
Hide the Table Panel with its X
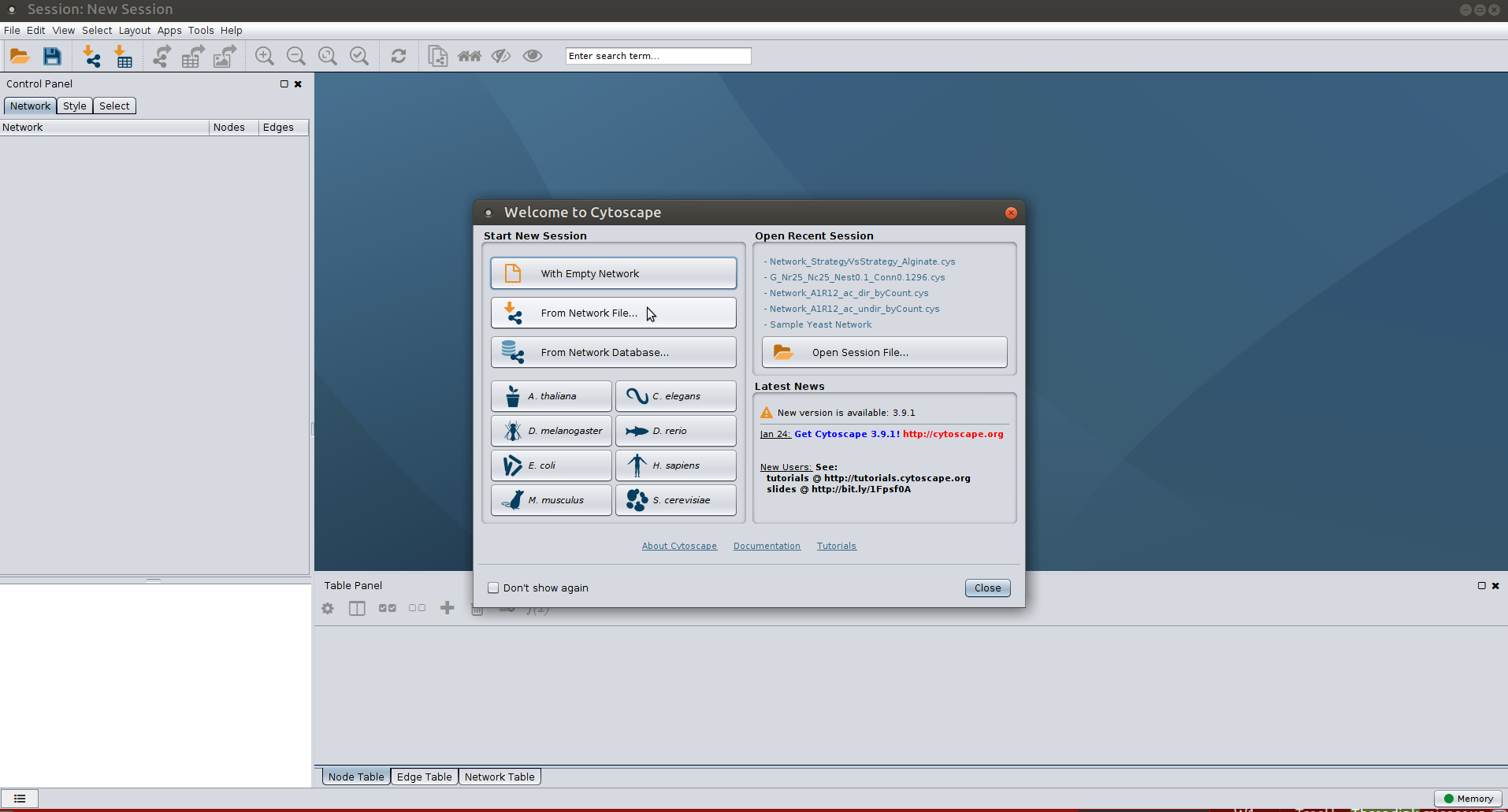(x=1495, y=585)
